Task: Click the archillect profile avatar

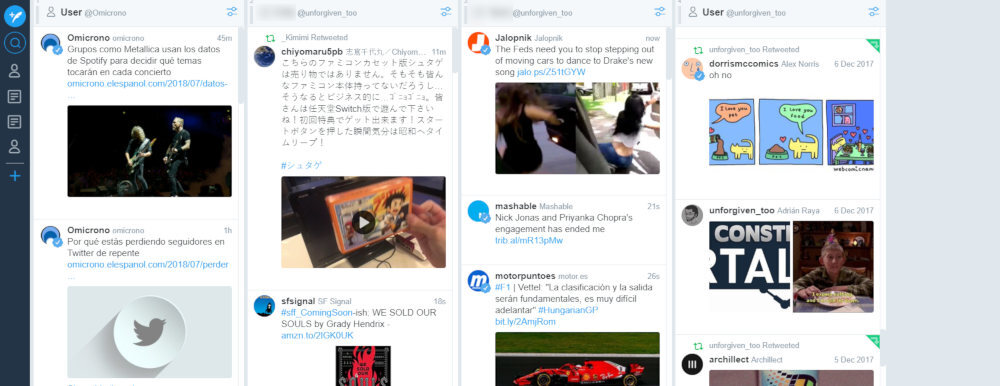Action: (x=692, y=364)
